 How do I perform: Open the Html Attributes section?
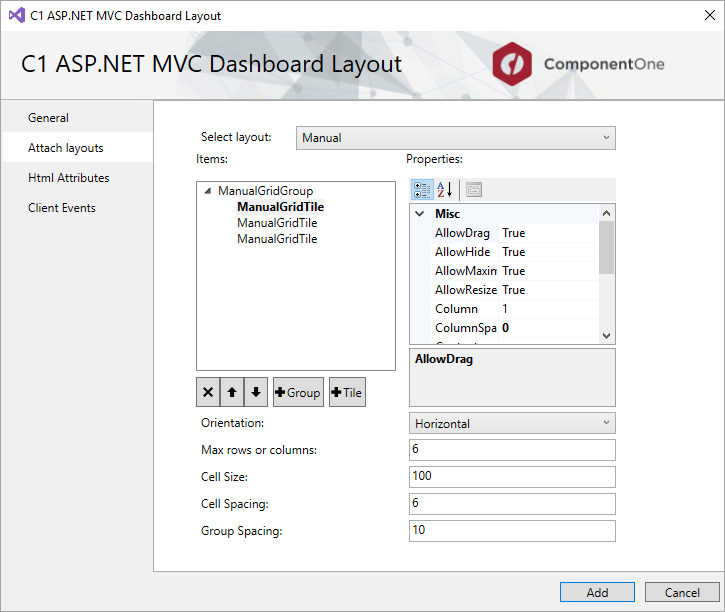[x=69, y=178]
